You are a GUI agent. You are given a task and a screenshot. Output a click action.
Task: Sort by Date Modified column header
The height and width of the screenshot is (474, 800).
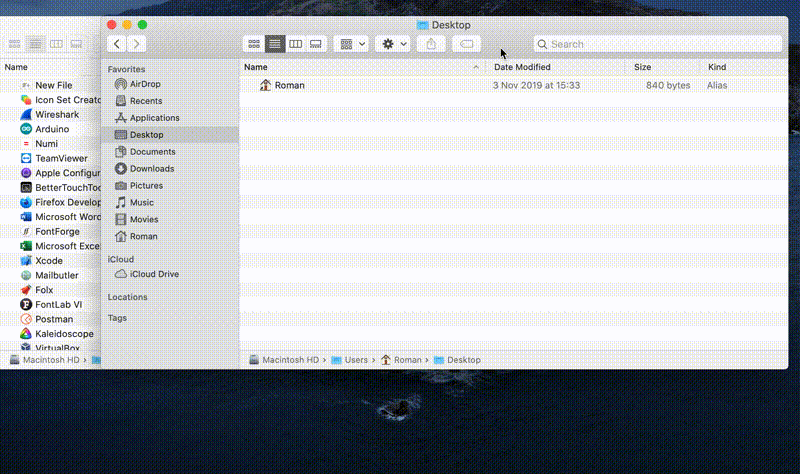pos(557,67)
